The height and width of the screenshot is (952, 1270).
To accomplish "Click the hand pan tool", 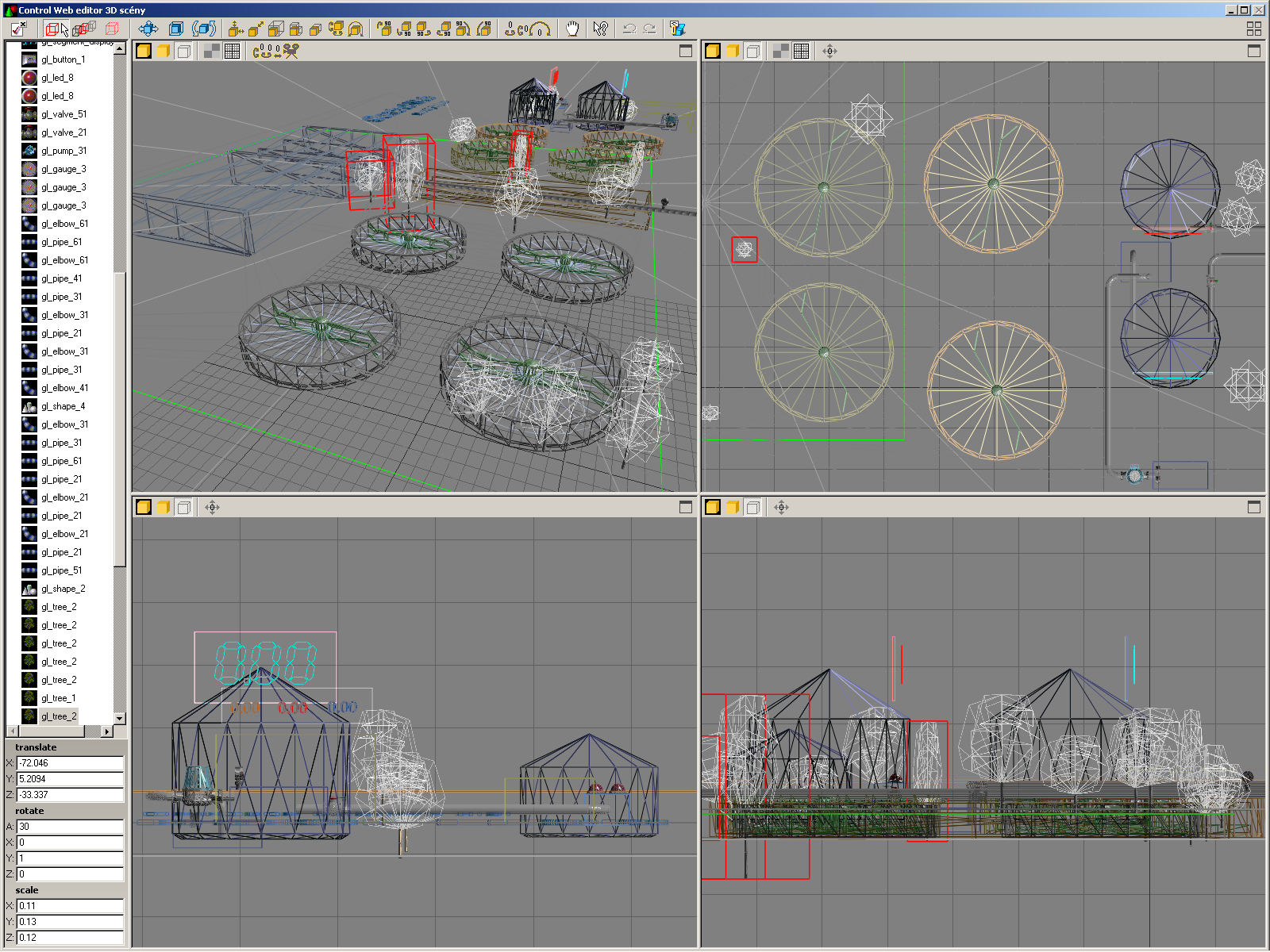I will click(x=572, y=29).
